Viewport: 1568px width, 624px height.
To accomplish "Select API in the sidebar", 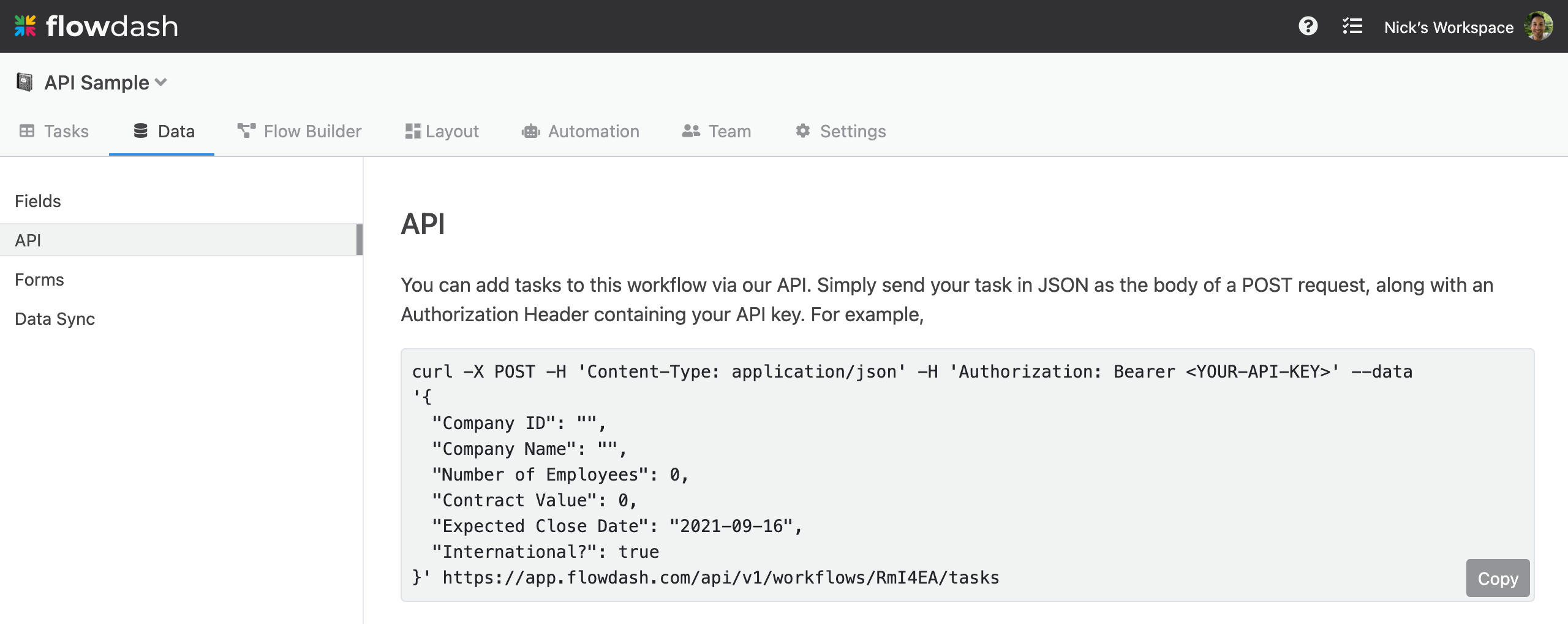I will point(181,240).
